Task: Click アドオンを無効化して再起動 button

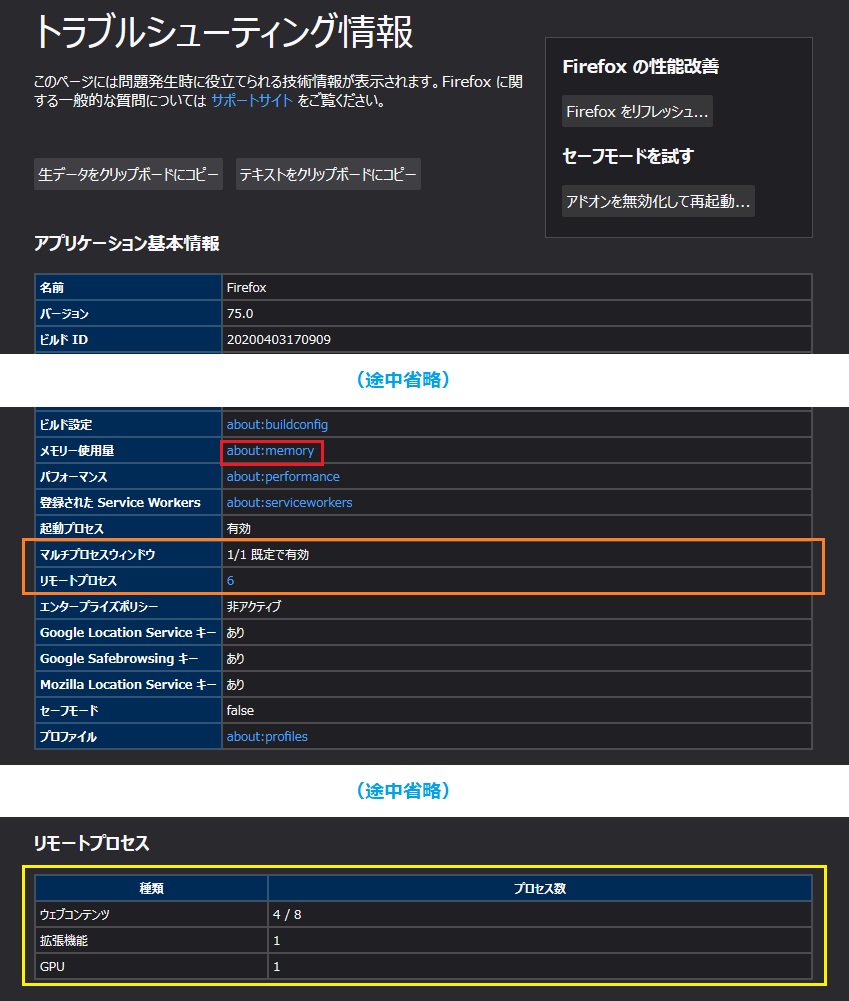Action: click(658, 201)
